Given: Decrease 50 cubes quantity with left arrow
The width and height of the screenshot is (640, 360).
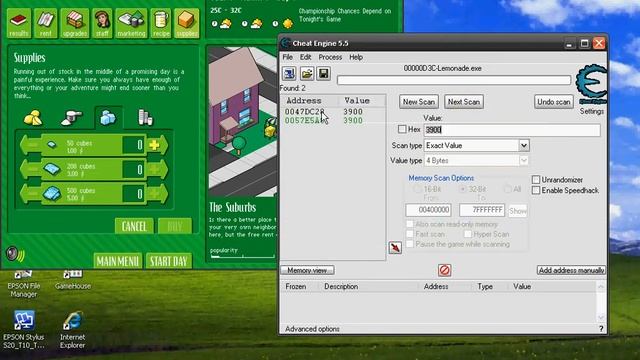Looking at the screenshot, I should (x=31, y=145).
